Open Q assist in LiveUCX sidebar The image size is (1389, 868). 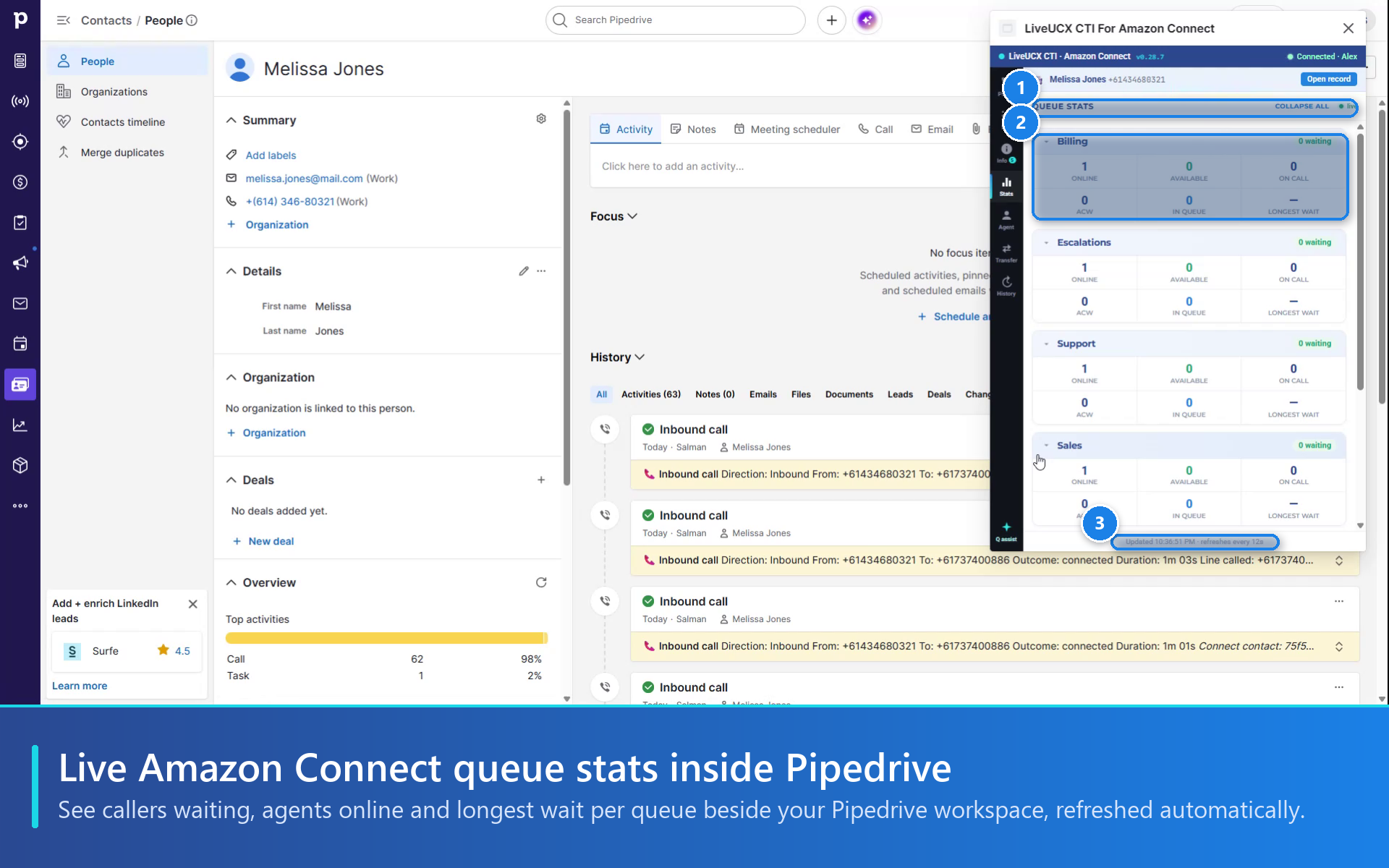click(1006, 532)
